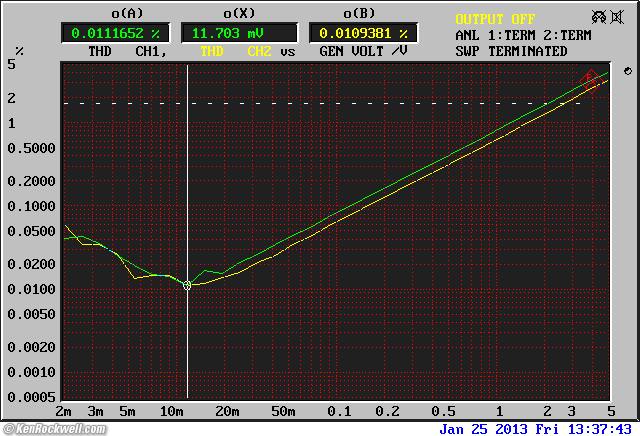Viewport: 640px width, 436px height.
Task: Click the crossed-out speaker muted icon
Action: click(617, 17)
